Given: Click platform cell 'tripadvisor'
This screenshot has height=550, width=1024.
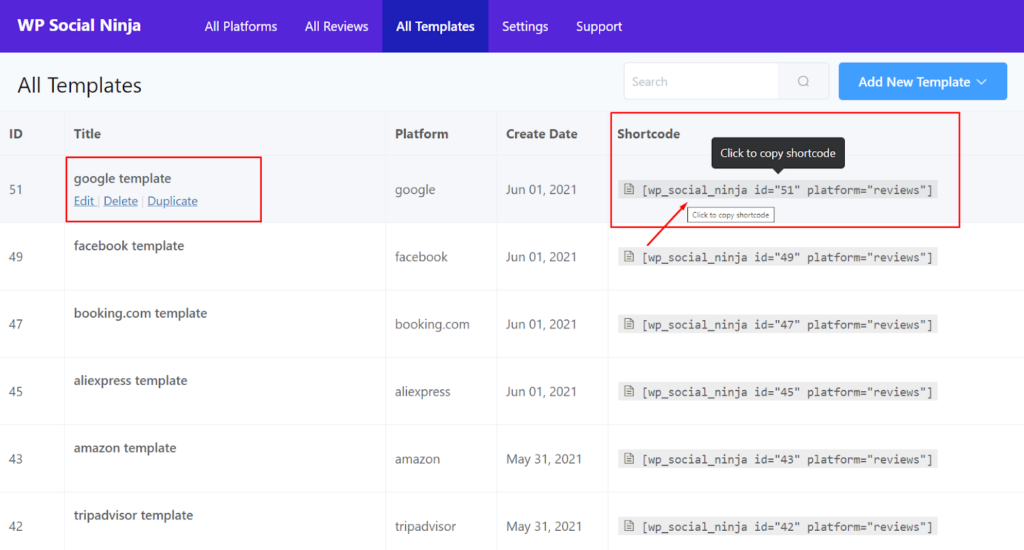Looking at the screenshot, I should click(425, 526).
